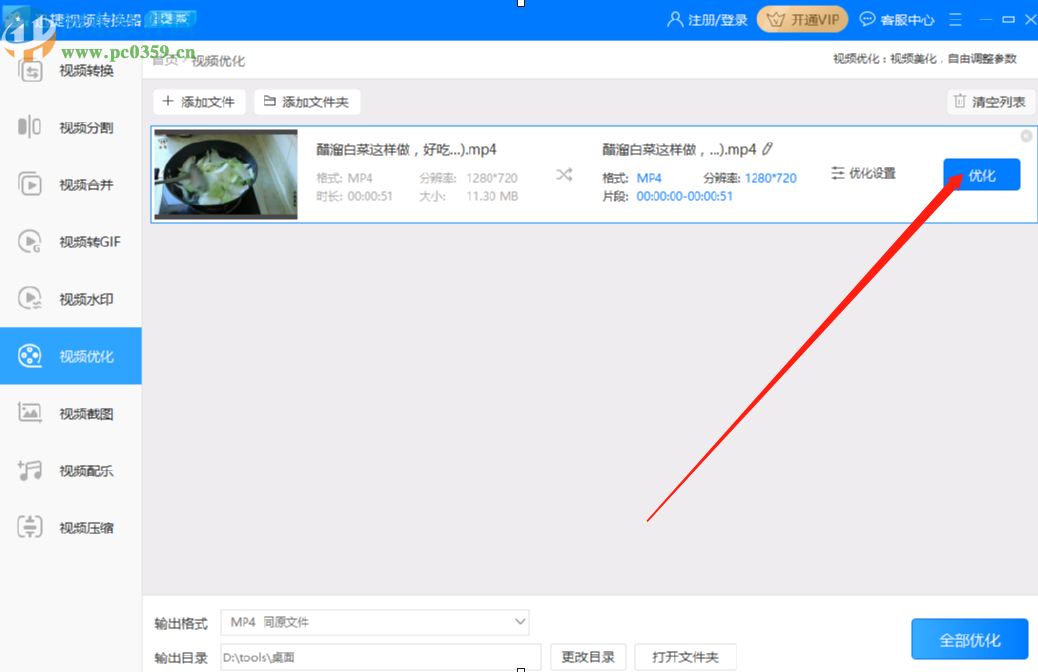This screenshot has width=1038, height=672.
Task: Click the 添加文件 label text
Action: [x=208, y=102]
